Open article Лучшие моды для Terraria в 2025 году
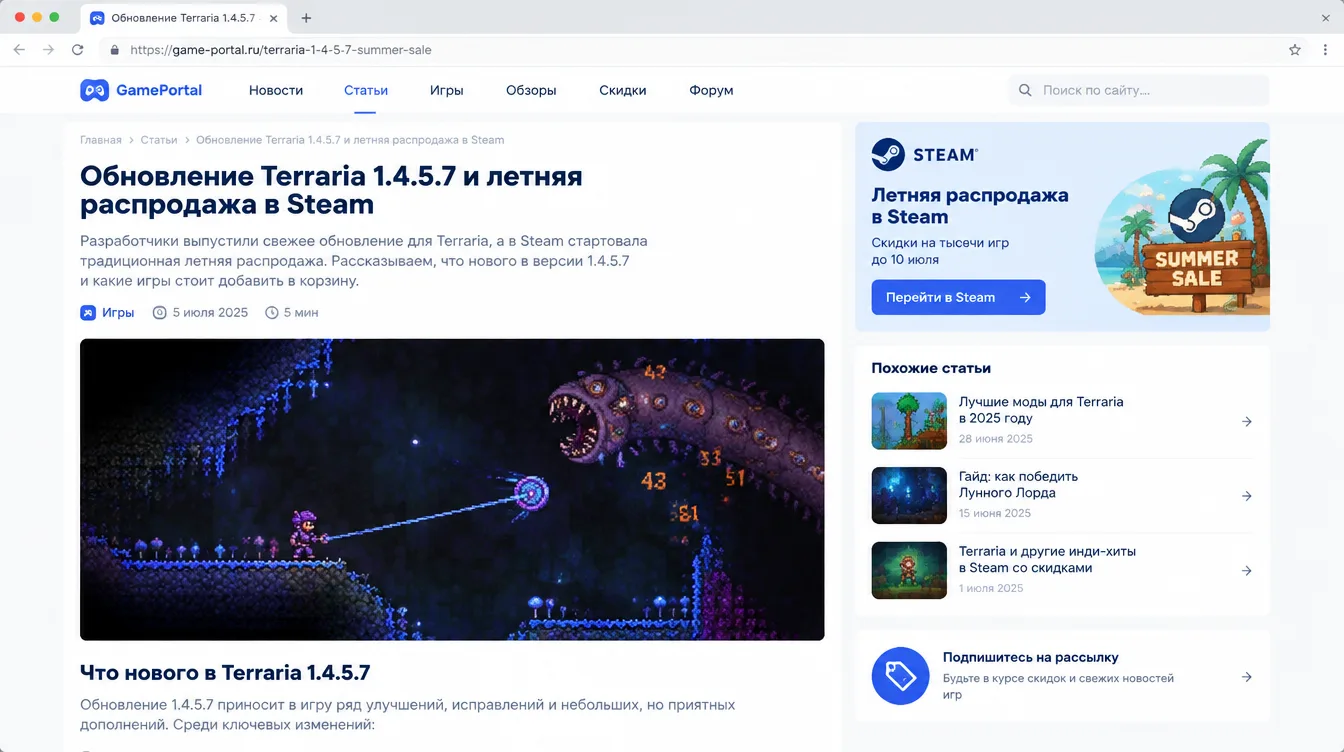The image size is (1344, 752). click(x=1041, y=410)
